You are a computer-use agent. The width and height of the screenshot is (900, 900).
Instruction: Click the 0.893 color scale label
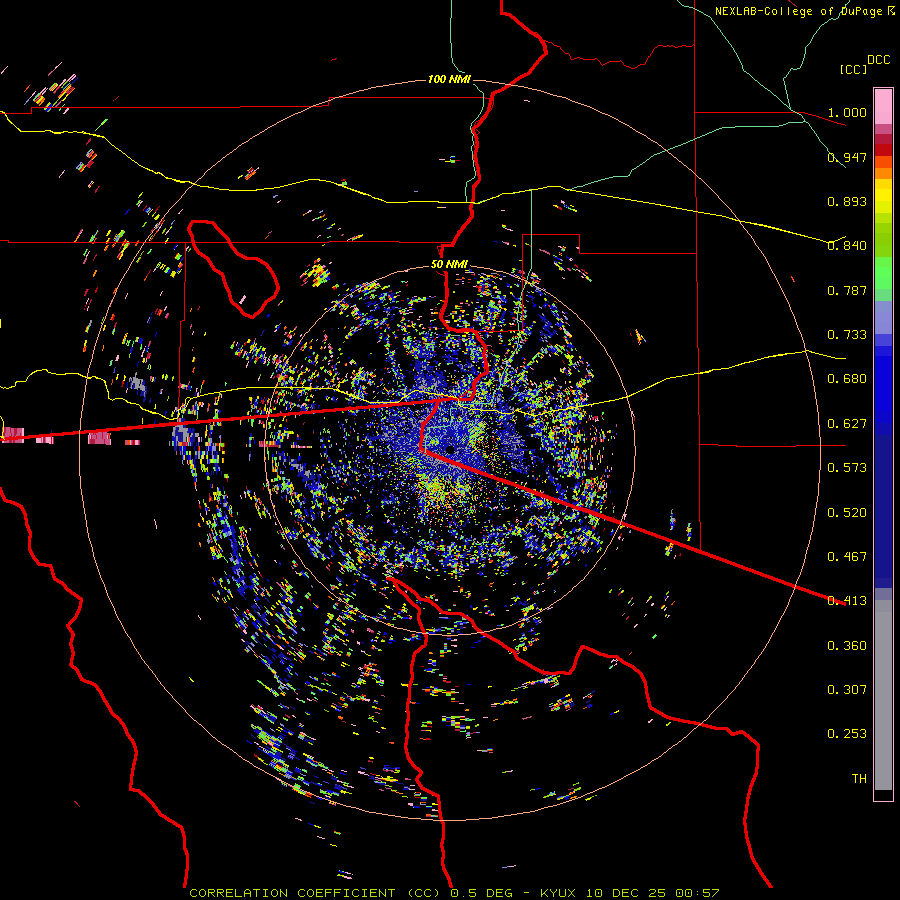[x=847, y=201]
